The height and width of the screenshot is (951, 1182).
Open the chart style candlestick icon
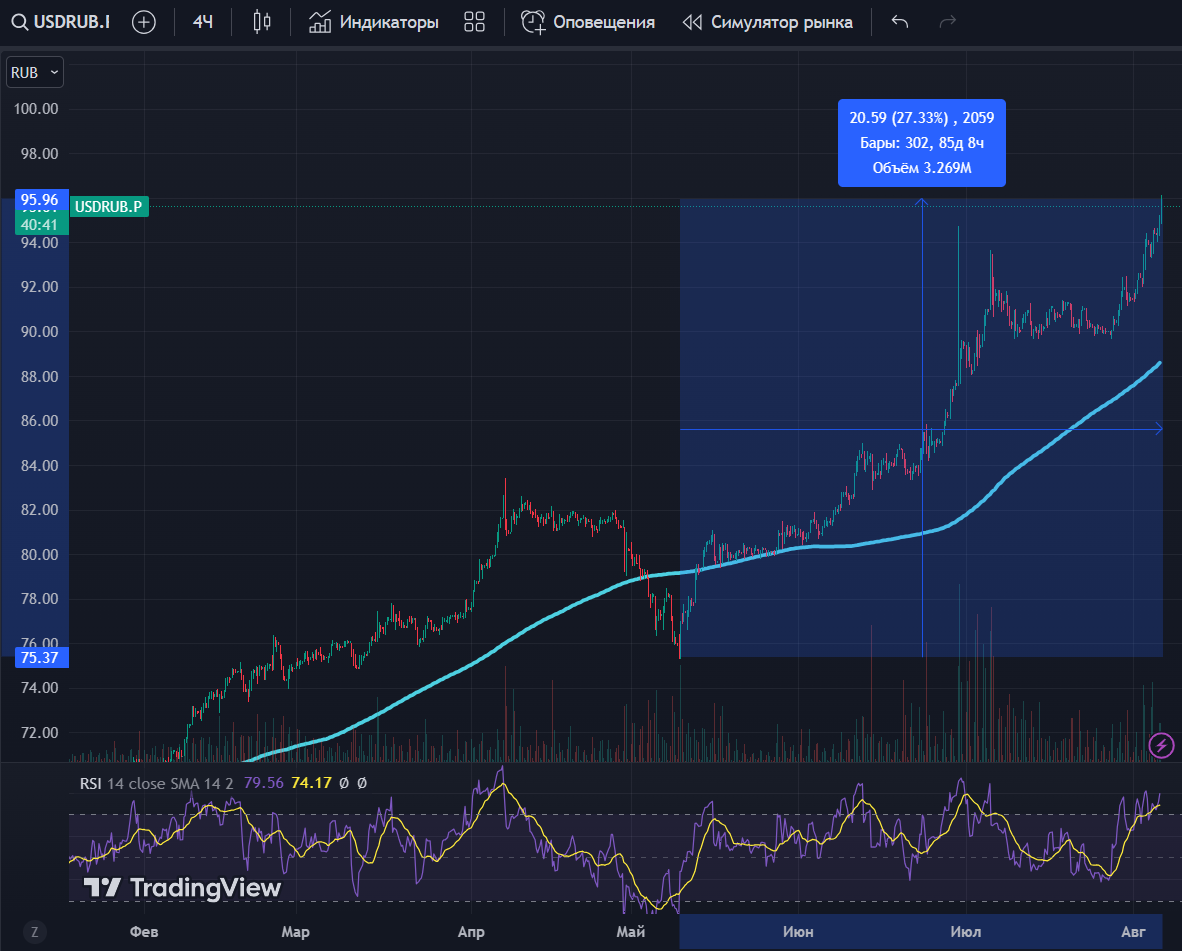click(x=260, y=21)
